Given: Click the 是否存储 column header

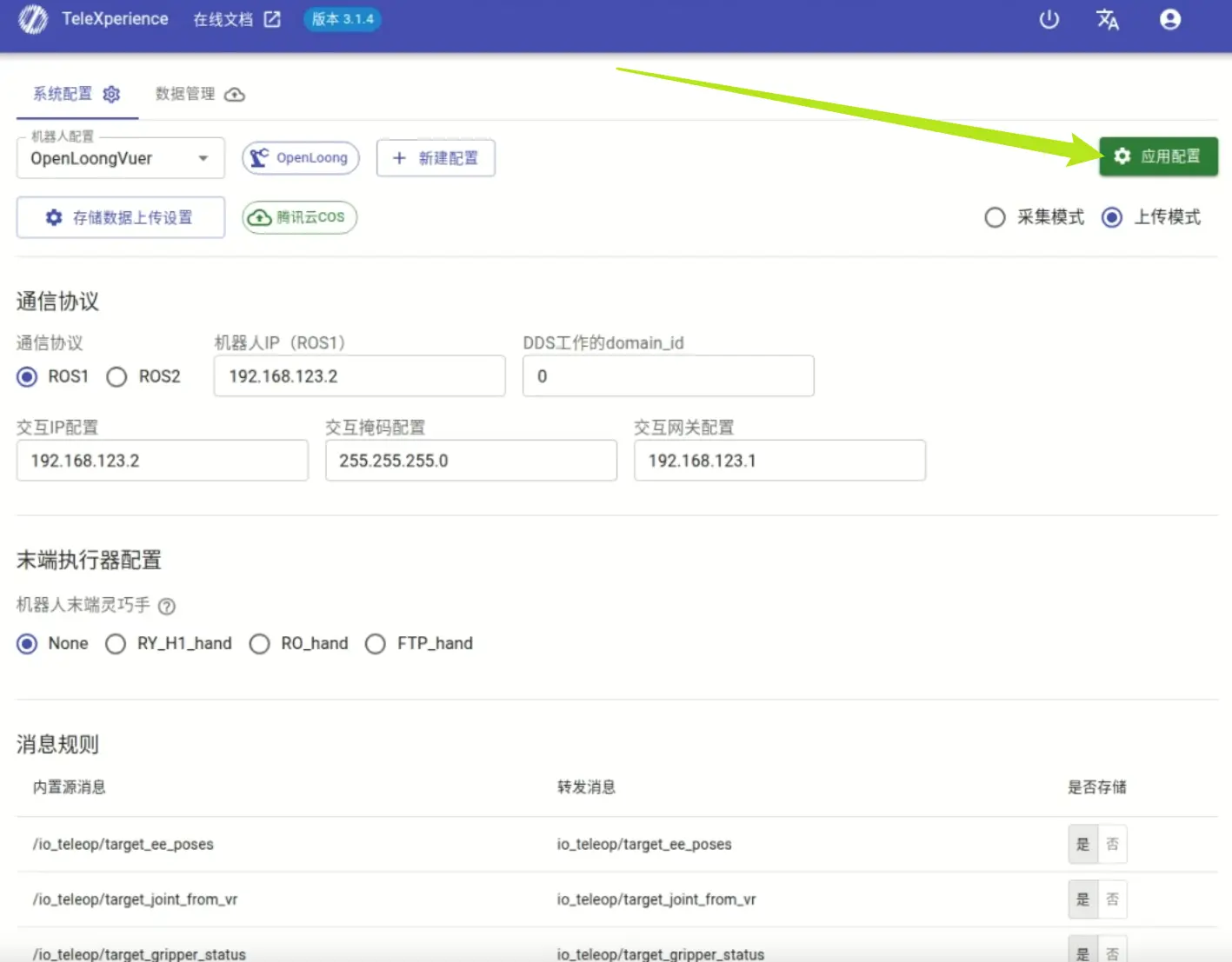Looking at the screenshot, I should (1097, 787).
